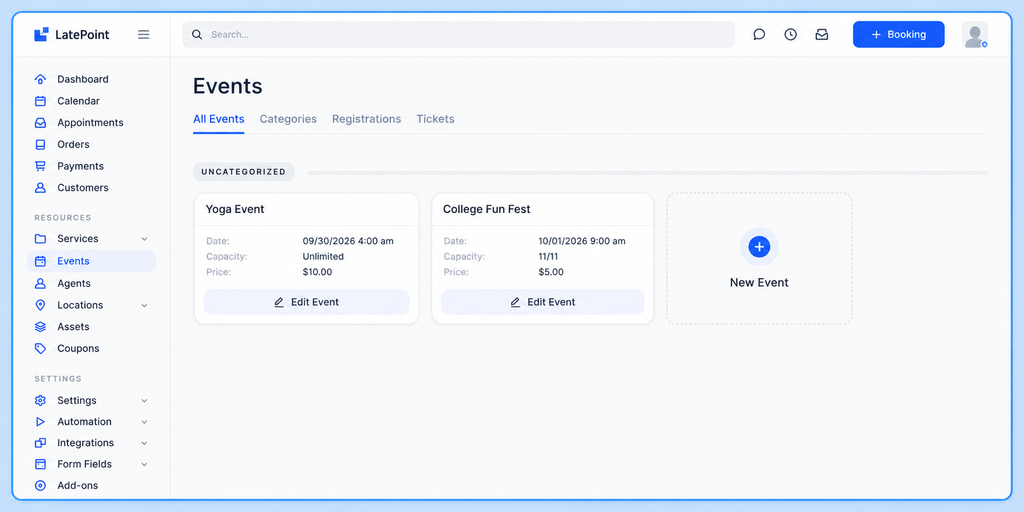Click Edit Event on Yoga Event card
Screen dimensions: 1024x512
click(x=306, y=302)
